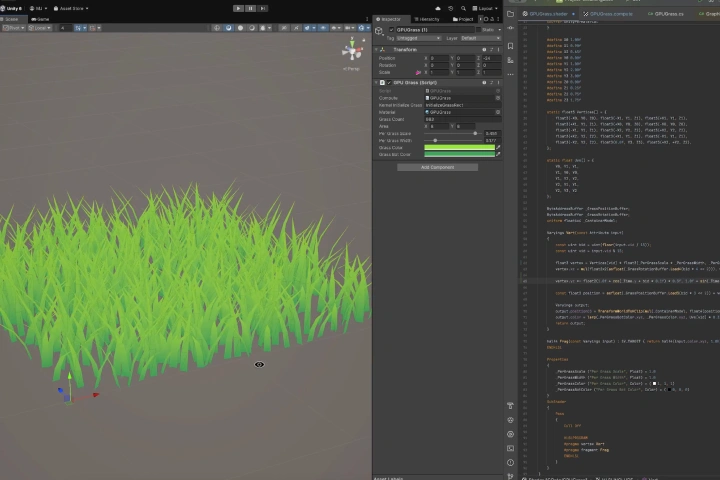Switch to the Game tab
The image size is (720, 480).
(x=40, y=19)
